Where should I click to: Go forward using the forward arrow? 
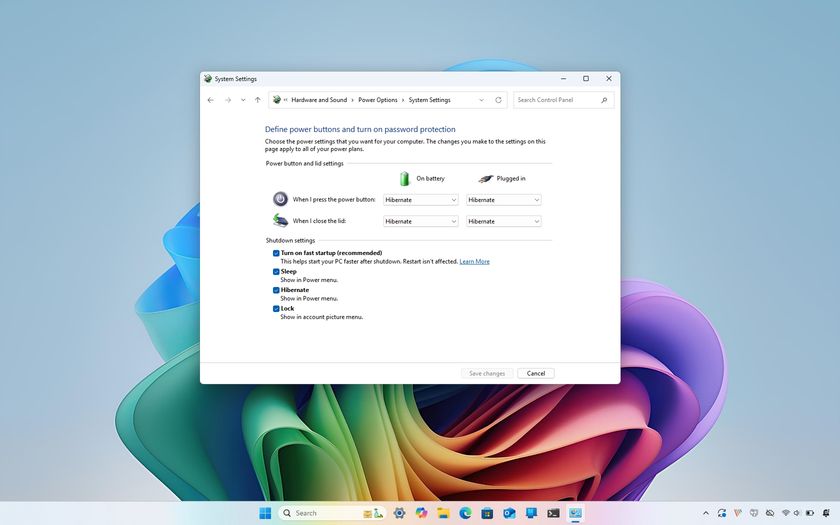click(228, 100)
